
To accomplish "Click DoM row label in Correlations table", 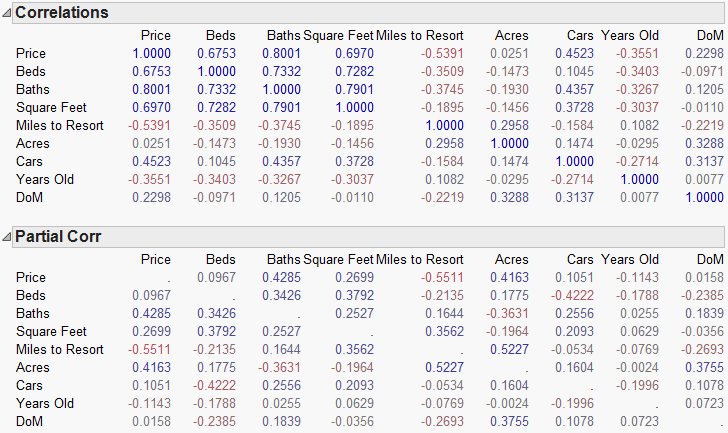I will tap(29, 198).
